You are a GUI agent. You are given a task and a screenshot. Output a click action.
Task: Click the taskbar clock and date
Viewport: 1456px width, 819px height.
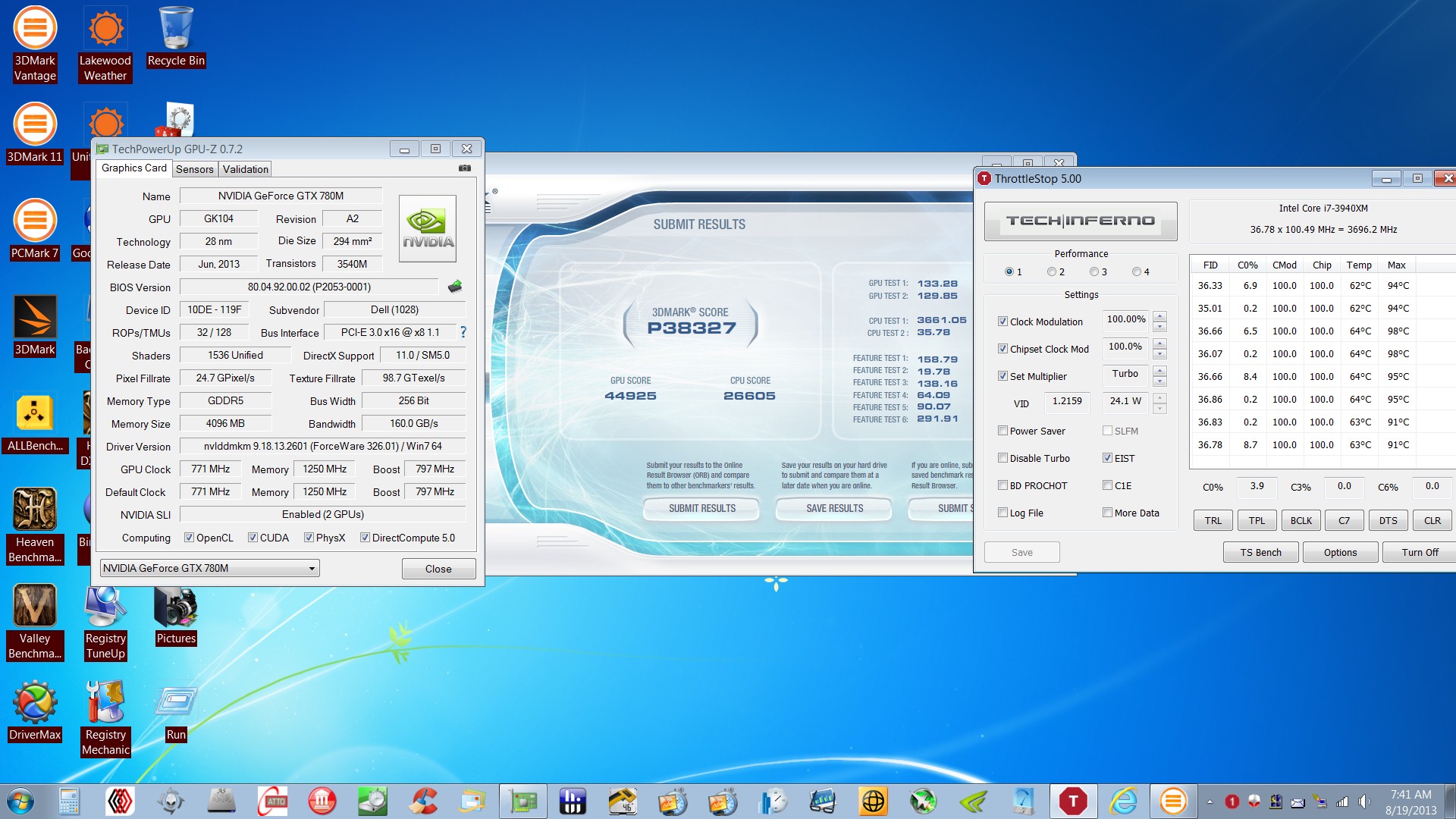click(1410, 802)
